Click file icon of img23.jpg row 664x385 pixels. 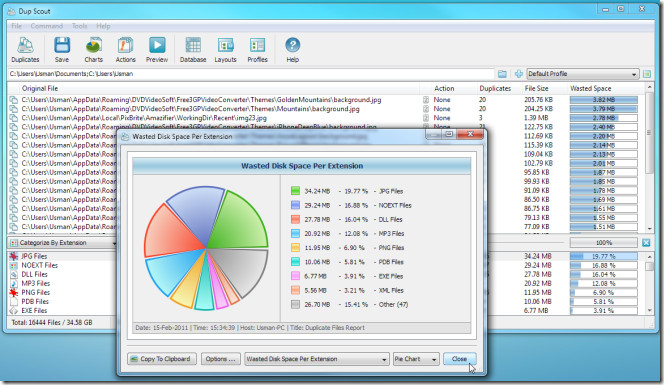14,118
